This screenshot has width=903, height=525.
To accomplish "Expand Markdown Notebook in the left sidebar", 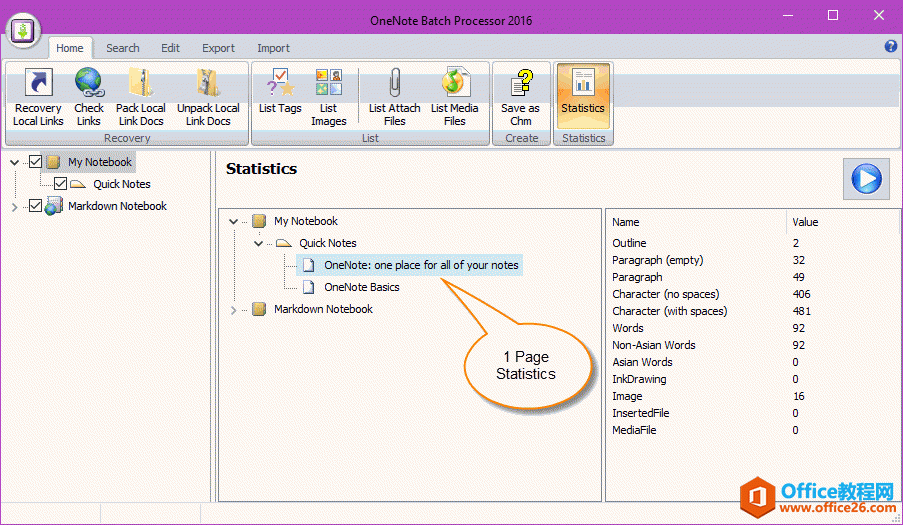I will [x=14, y=207].
